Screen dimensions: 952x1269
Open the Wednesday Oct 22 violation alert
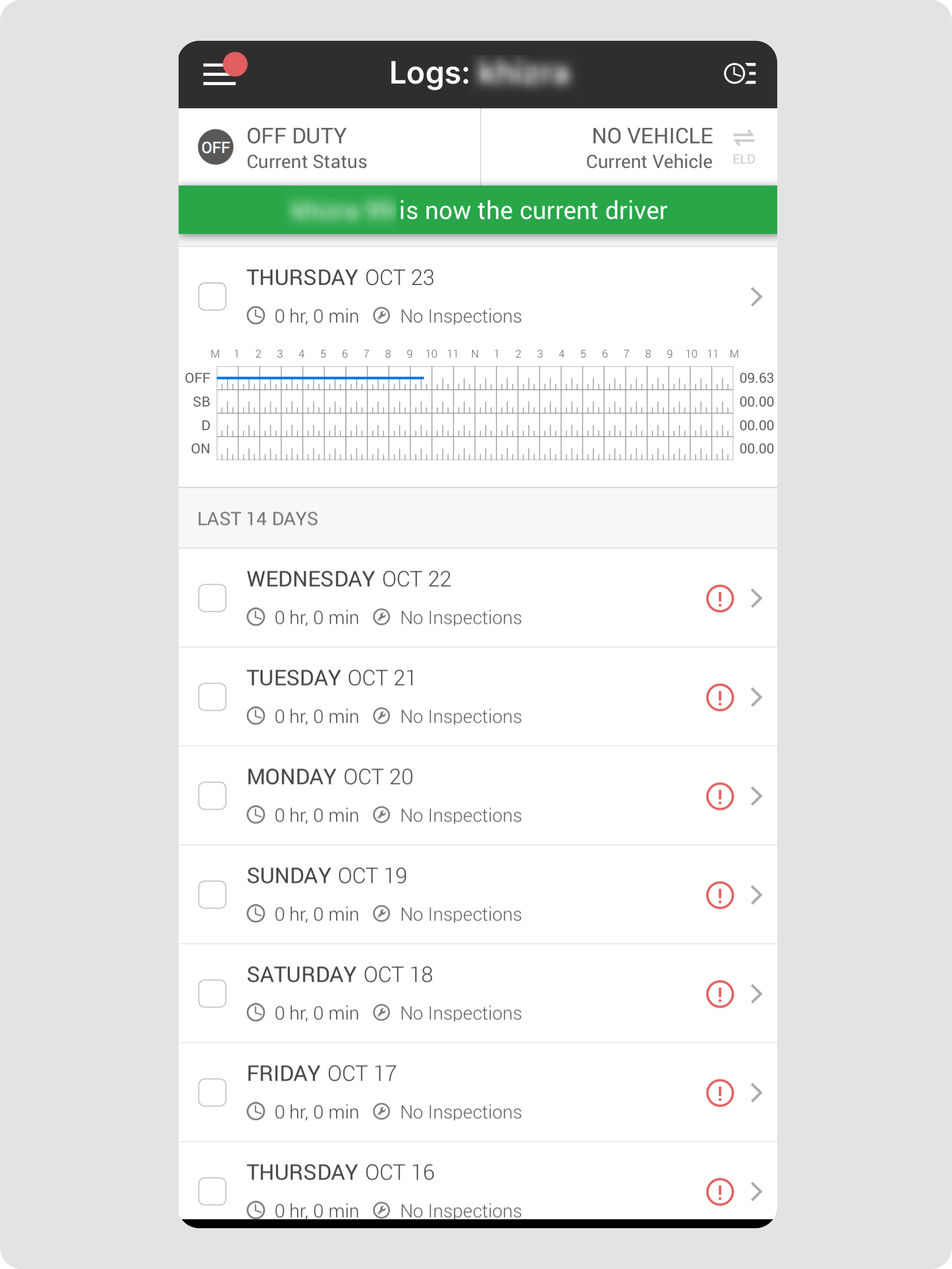coord(719,598)
